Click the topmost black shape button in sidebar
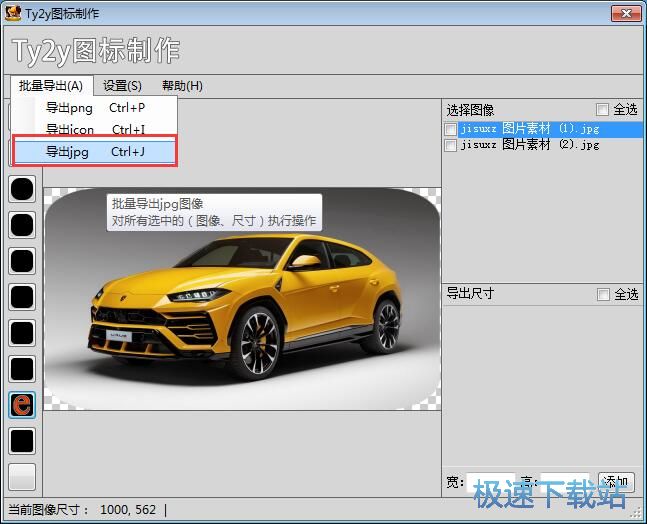The width and height of the screenshot is (647, 524). point(22,188)
